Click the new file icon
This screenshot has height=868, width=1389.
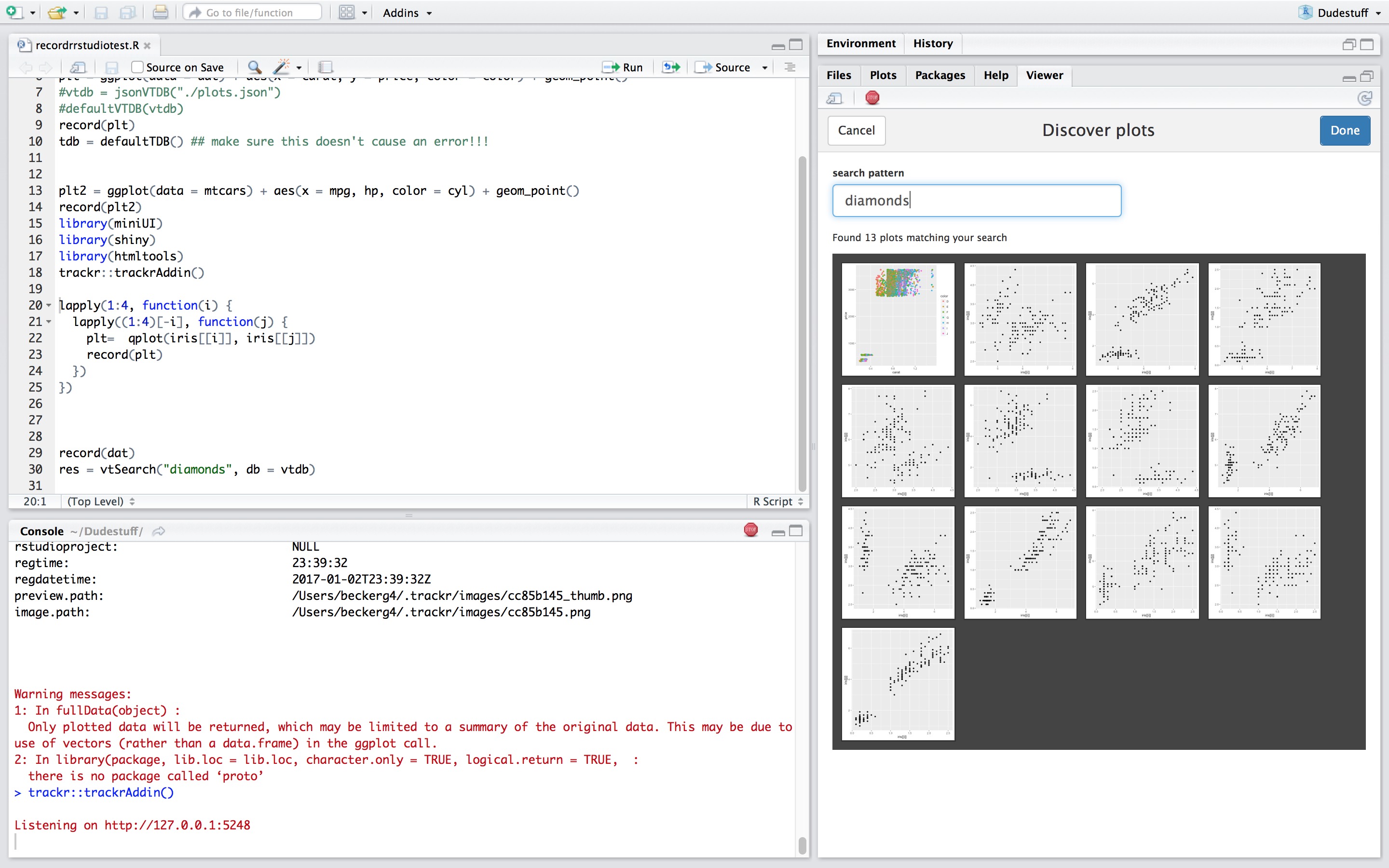point(15,12)
